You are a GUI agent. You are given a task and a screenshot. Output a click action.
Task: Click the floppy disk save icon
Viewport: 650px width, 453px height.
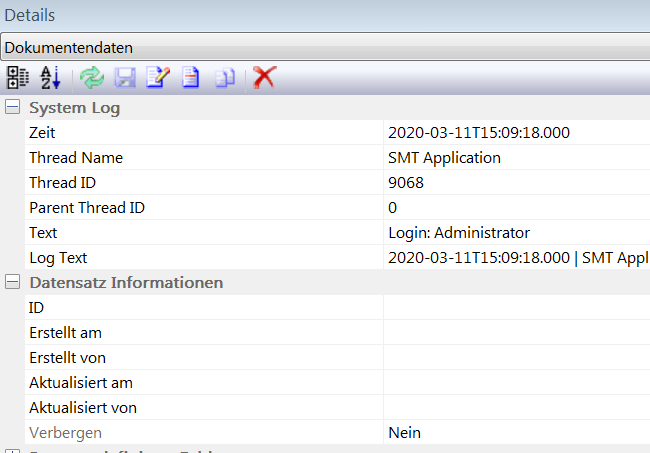coord(126,77)
